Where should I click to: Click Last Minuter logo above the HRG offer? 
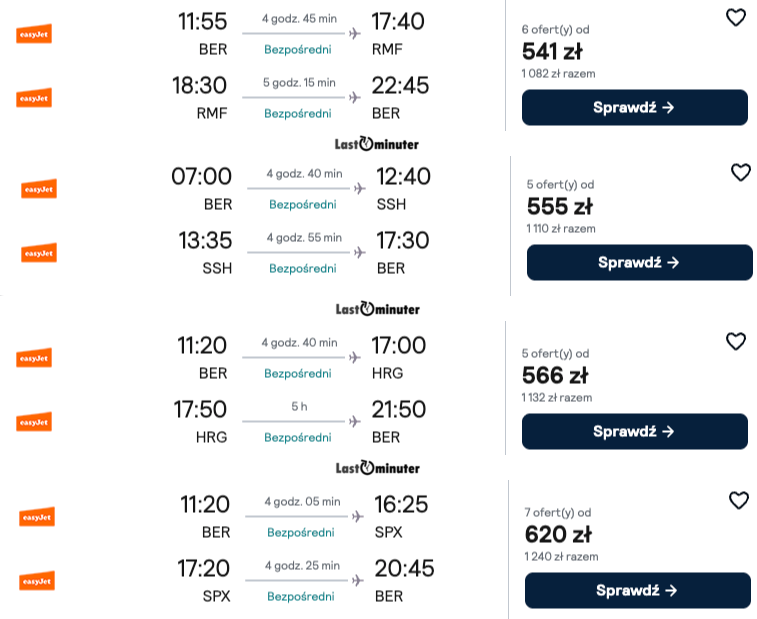(377, 309)
